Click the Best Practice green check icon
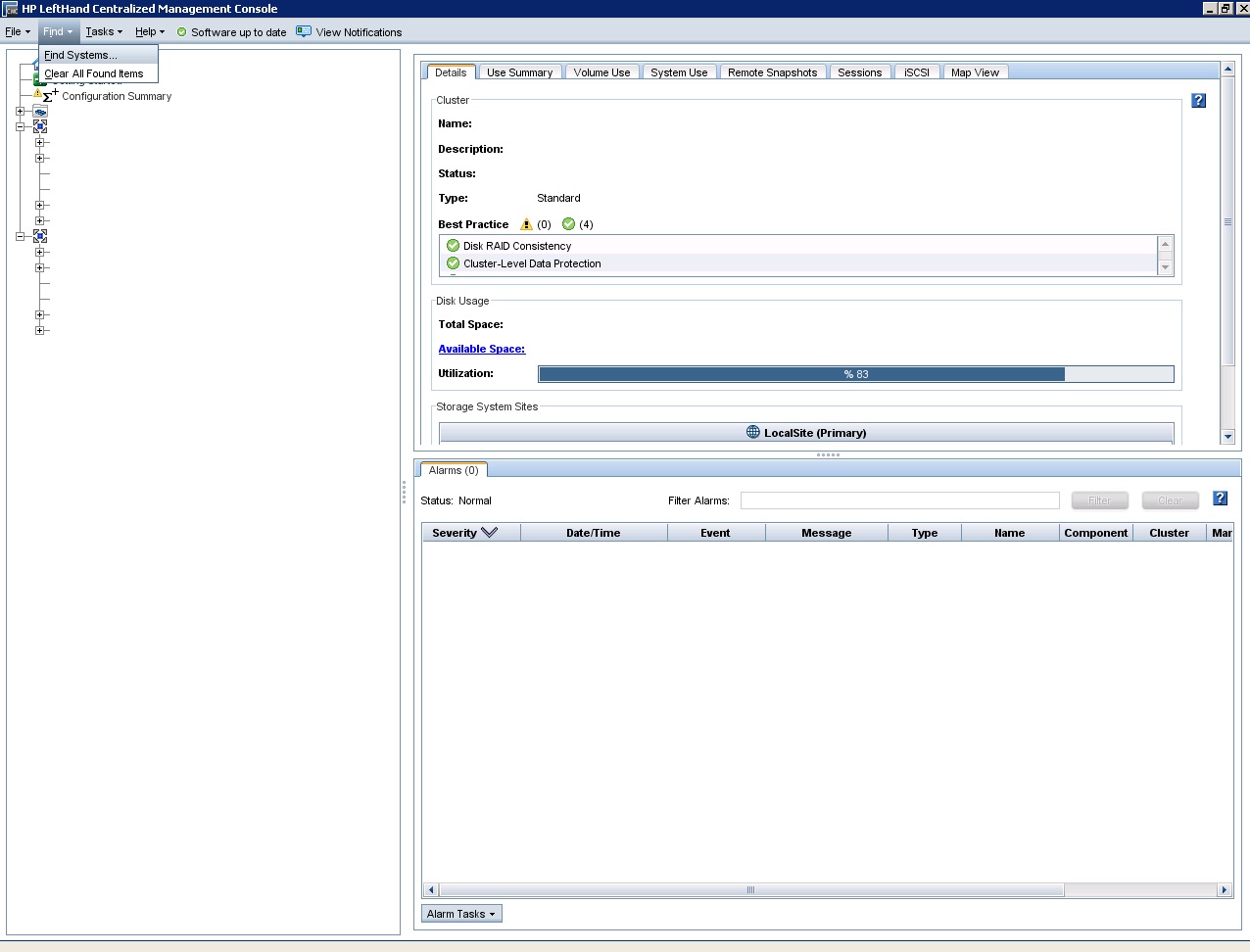 pos(568,224)
